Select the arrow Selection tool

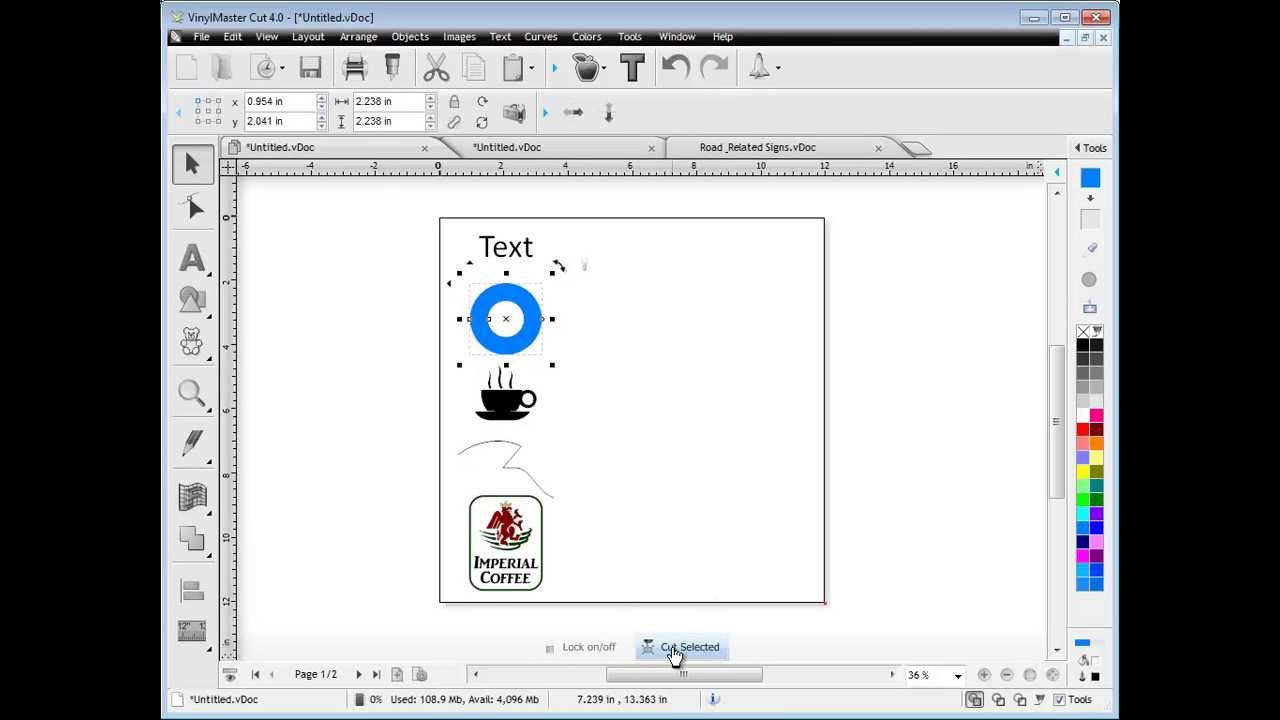[192, 165]
